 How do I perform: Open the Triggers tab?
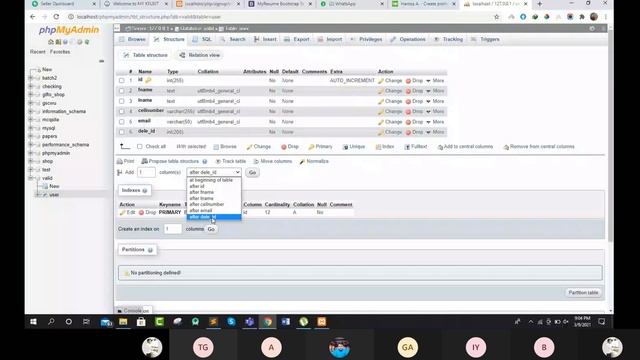click(x=485, y=40)
